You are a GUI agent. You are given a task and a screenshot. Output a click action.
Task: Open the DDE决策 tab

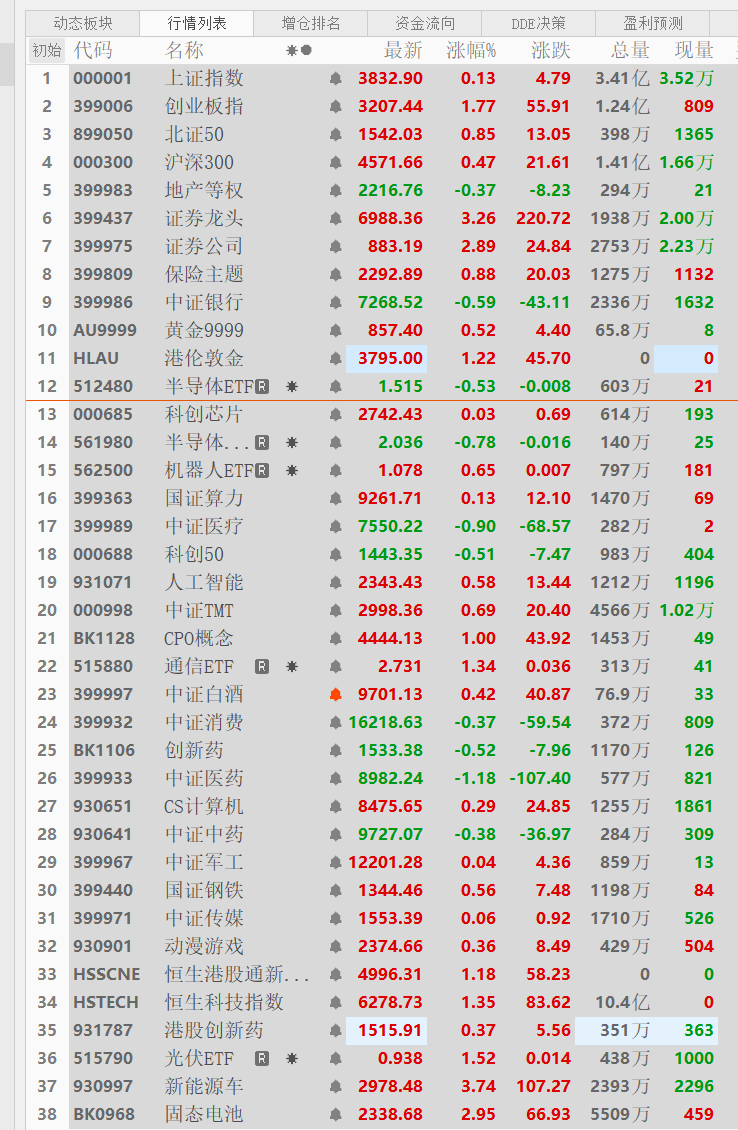pos(538,23)
